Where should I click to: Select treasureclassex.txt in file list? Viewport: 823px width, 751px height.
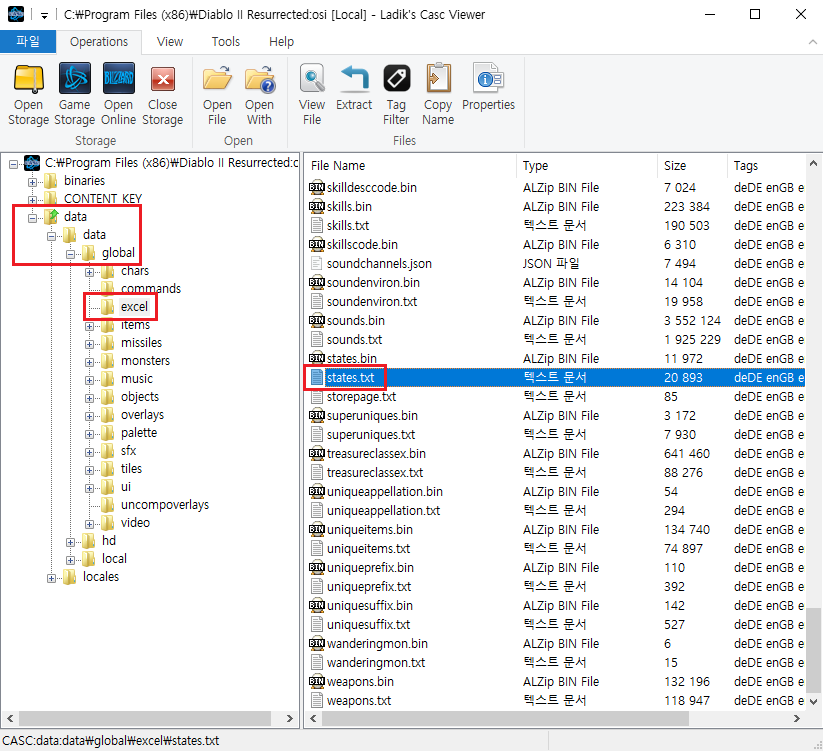click(375, 473)
